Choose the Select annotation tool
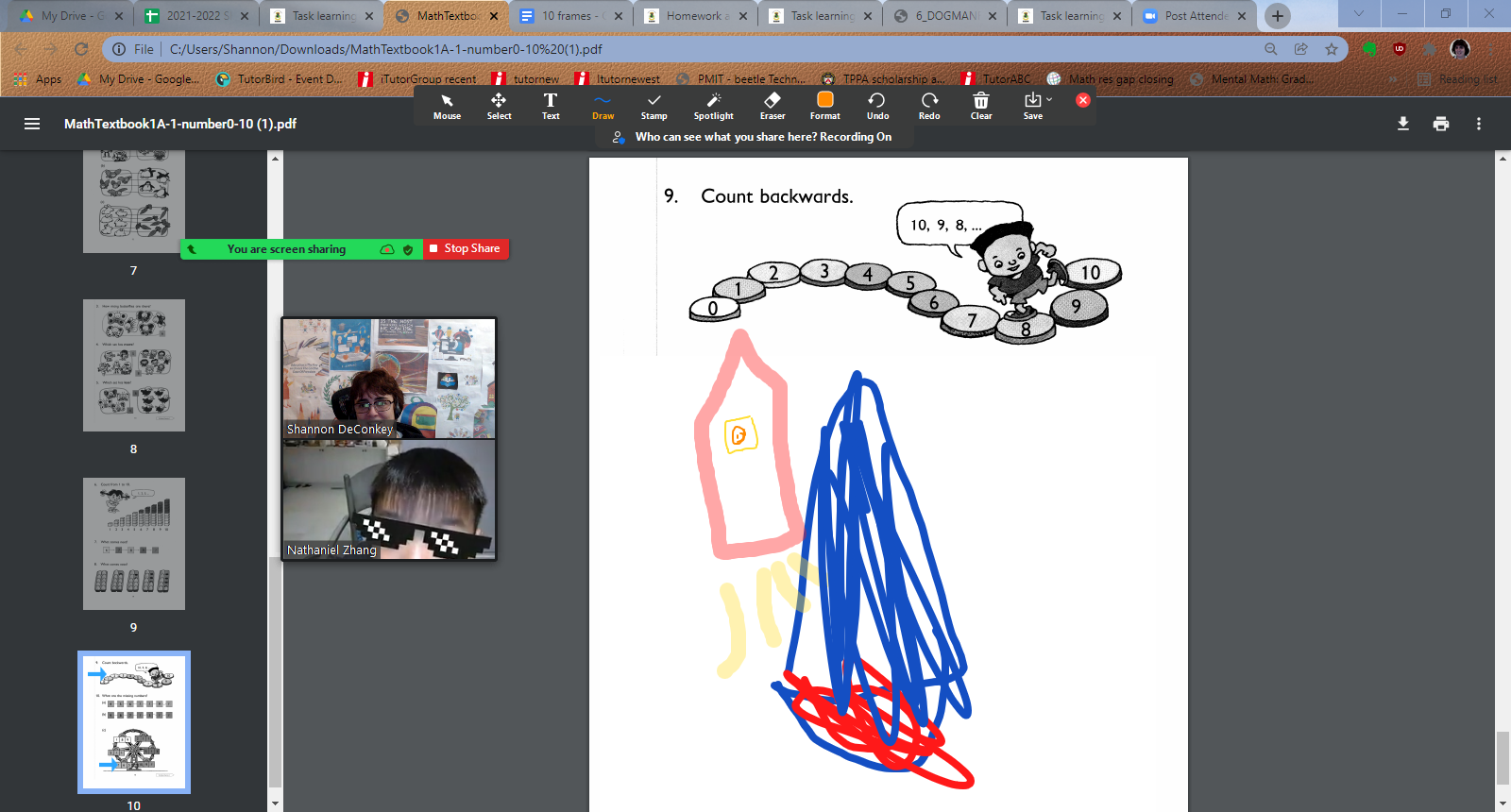1511x812 pixels. [499, 106]
